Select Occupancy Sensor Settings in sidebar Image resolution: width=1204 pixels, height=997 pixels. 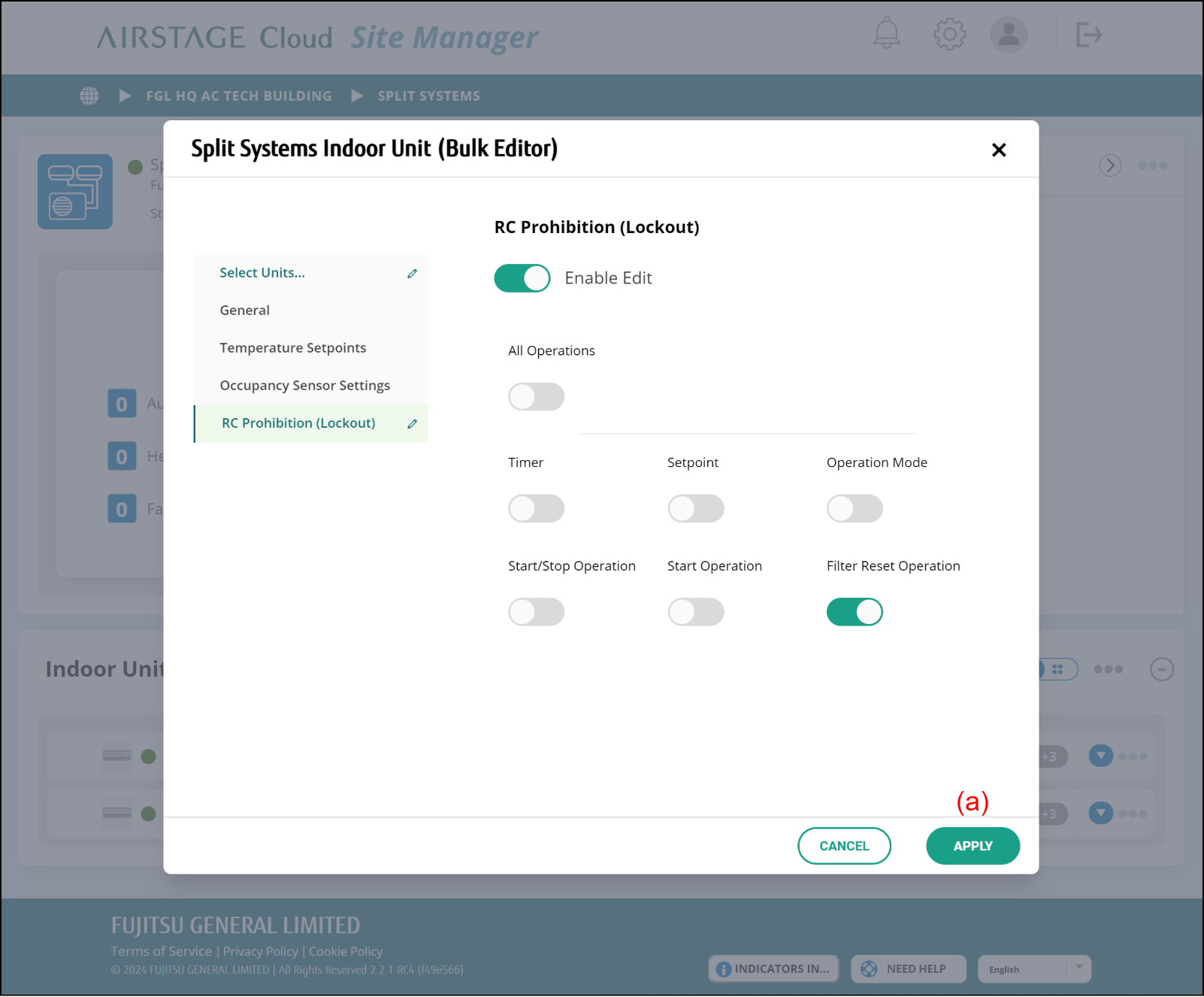click(x=304, y=386)
